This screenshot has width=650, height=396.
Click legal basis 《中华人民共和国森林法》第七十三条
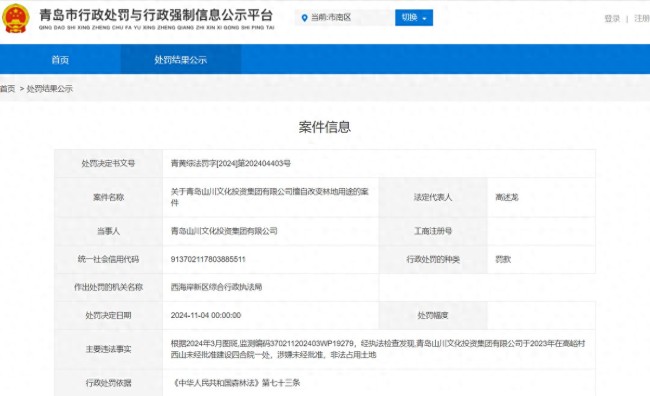click(x=235, y=383)
